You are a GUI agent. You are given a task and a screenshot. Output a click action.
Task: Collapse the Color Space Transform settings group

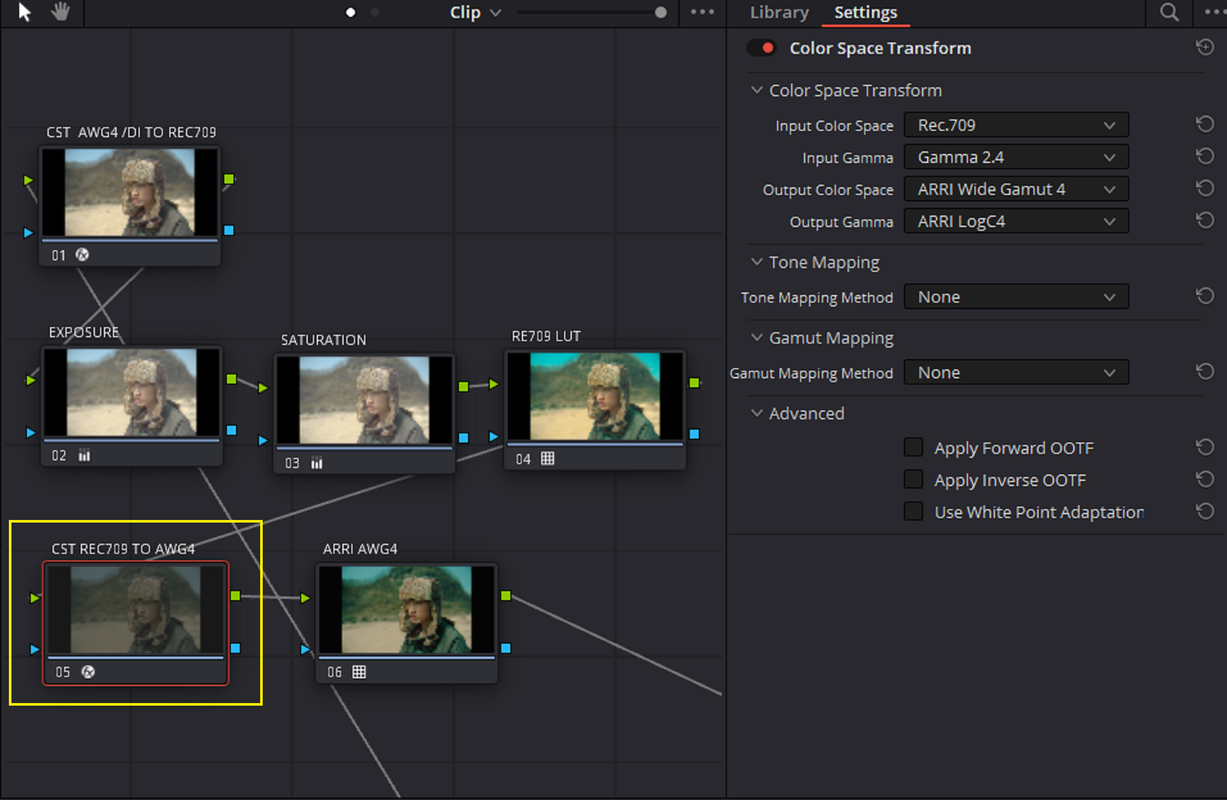click(757, 90)
